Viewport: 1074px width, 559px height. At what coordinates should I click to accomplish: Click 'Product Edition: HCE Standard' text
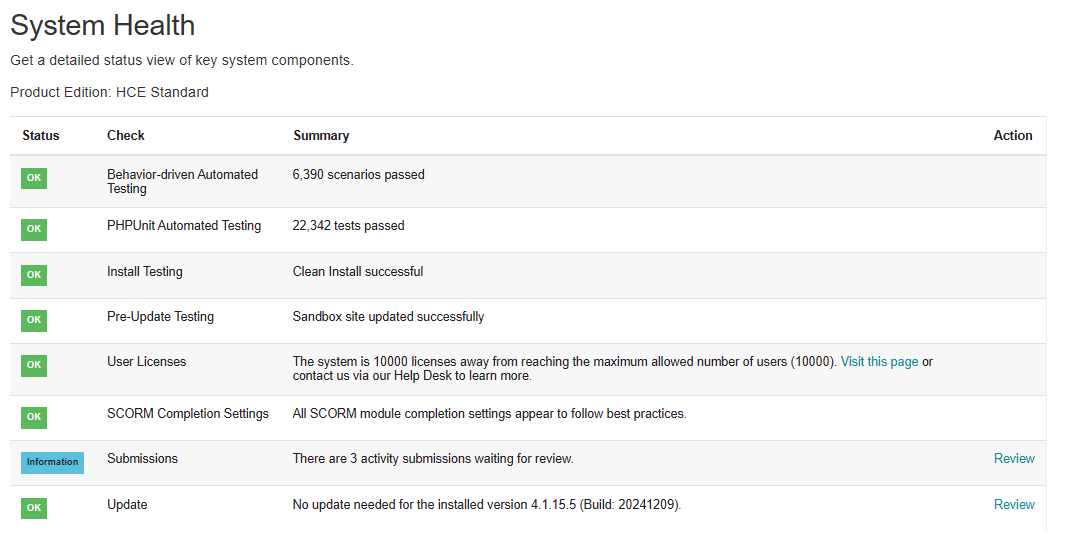click(x=110, y=93)
